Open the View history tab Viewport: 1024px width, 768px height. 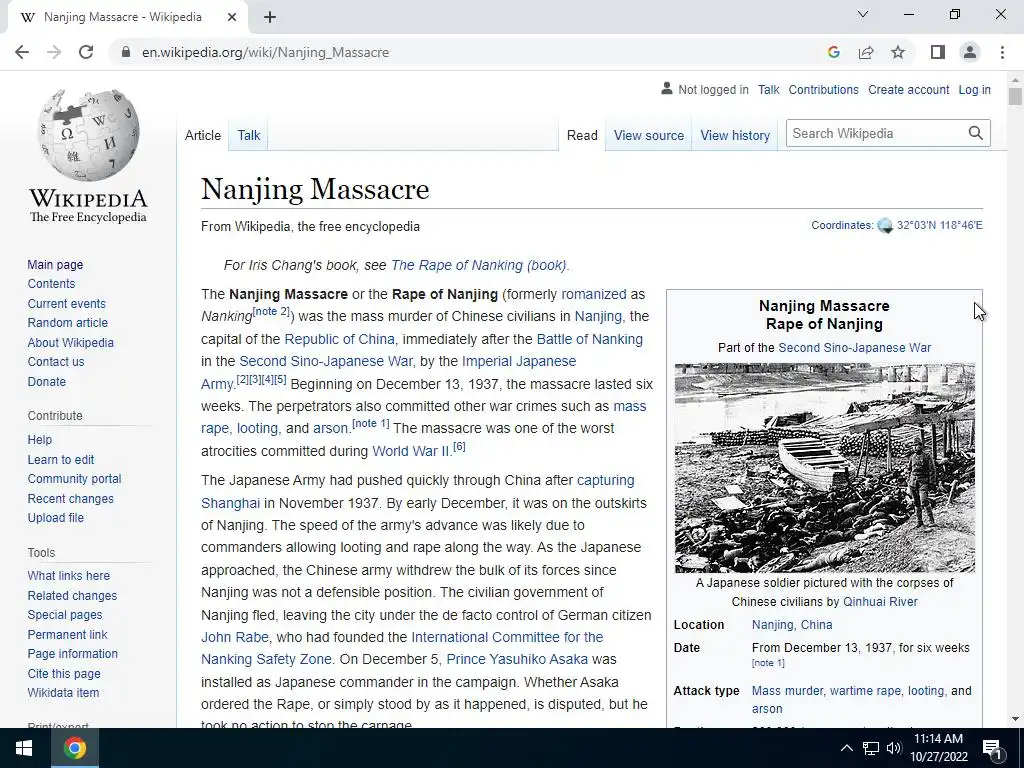tap(735, 135)
